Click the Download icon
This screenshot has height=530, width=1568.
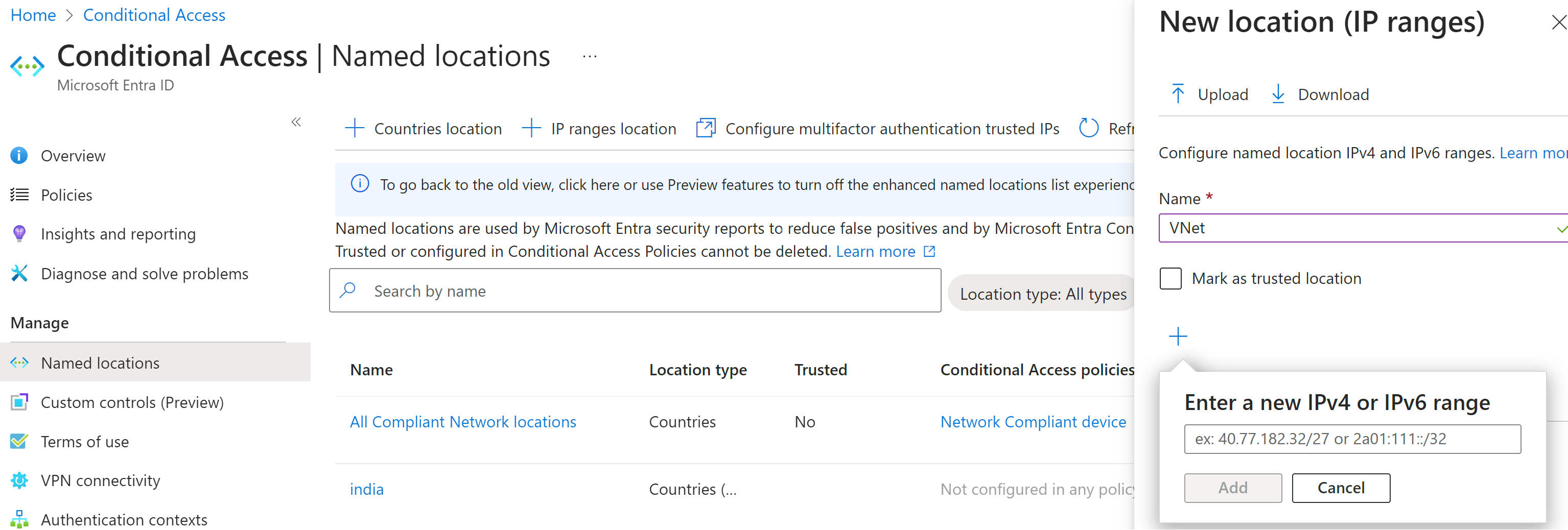(1278, 94)
